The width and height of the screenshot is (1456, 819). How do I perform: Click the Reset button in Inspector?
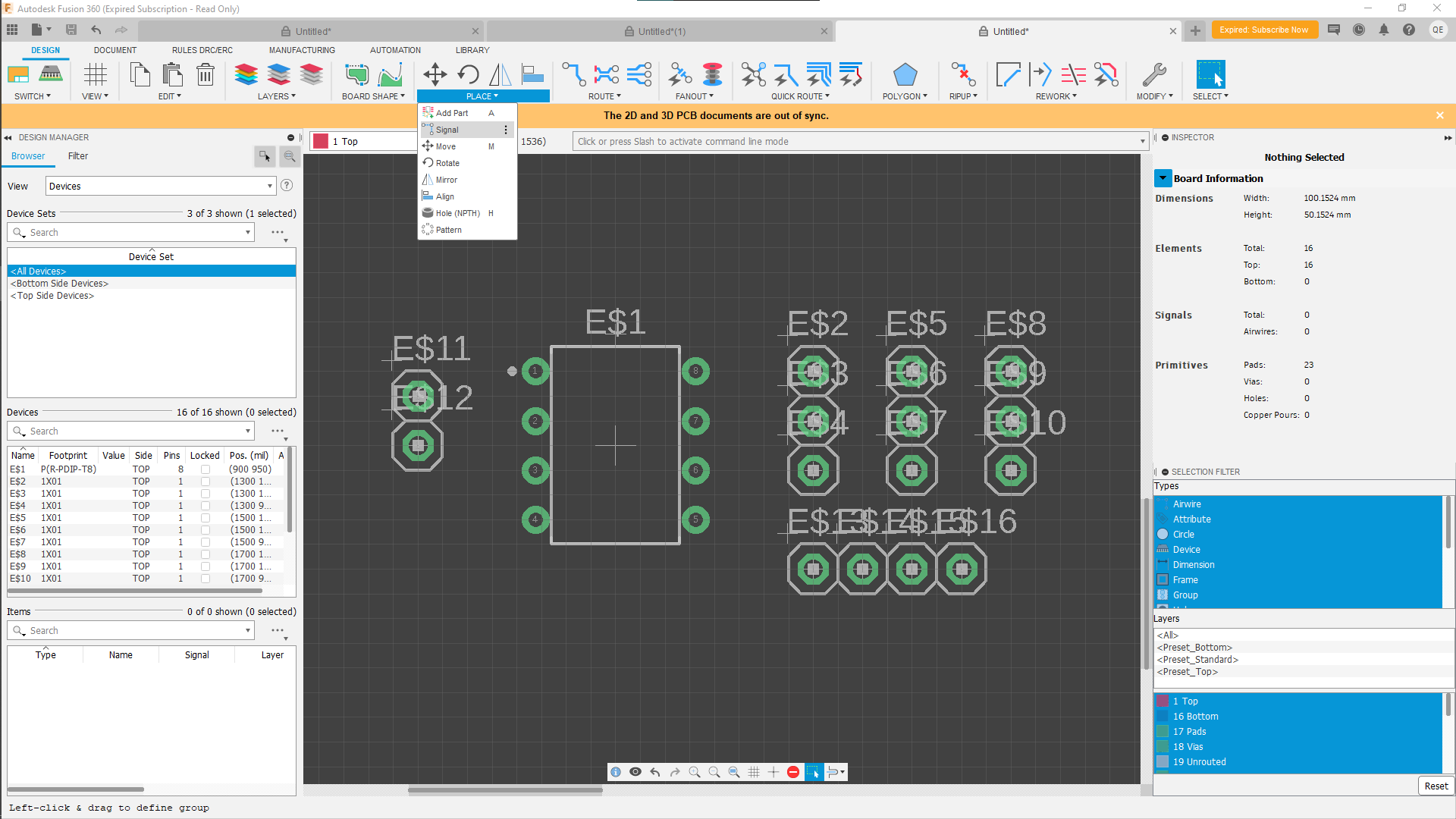(1436, 786)
